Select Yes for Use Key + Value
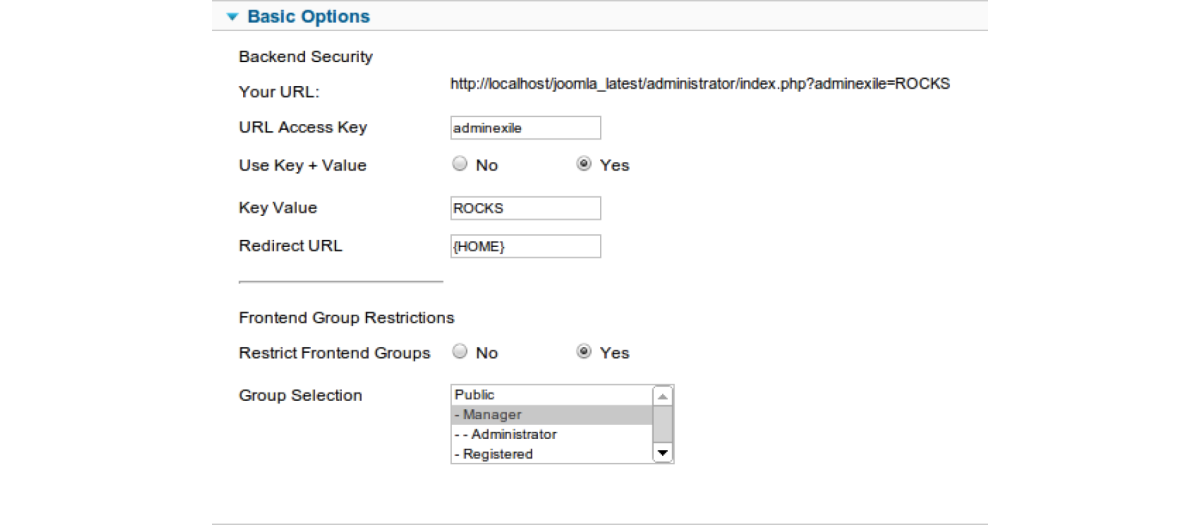This screenshot has height=525, width=1200. point(584,164)
